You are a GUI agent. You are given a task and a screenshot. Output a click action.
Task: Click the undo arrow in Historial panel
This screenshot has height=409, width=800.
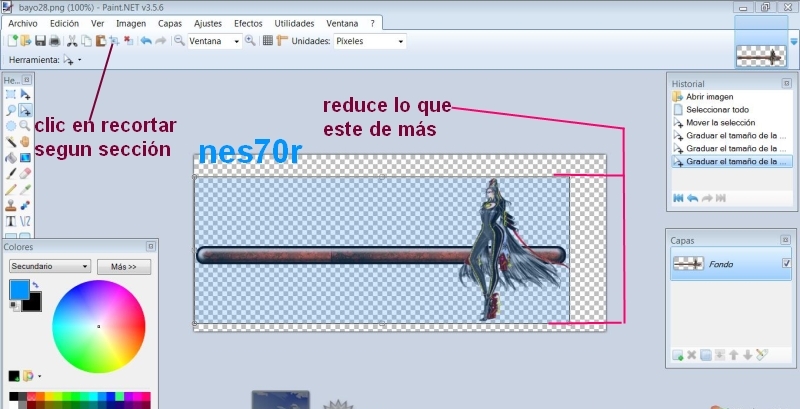click(x=692, y=198)
